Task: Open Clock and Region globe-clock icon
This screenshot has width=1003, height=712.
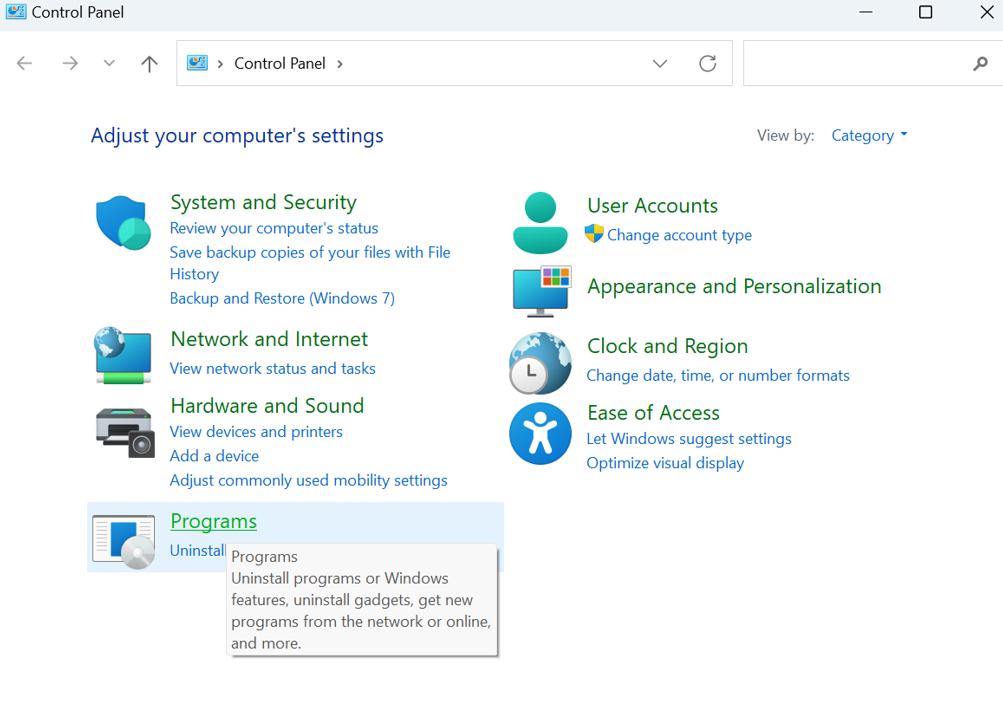Action: click(x=540, y=363)
